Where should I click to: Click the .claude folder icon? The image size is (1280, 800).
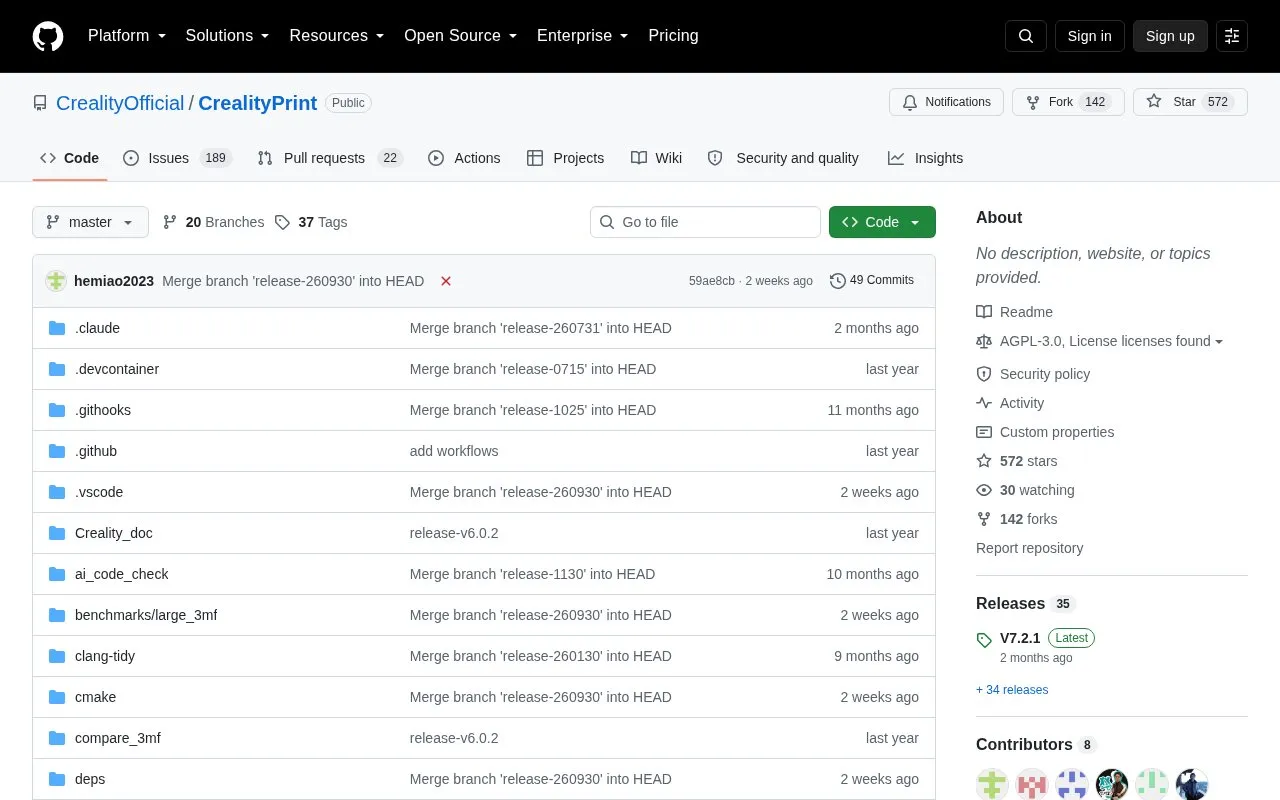point(57,328)
